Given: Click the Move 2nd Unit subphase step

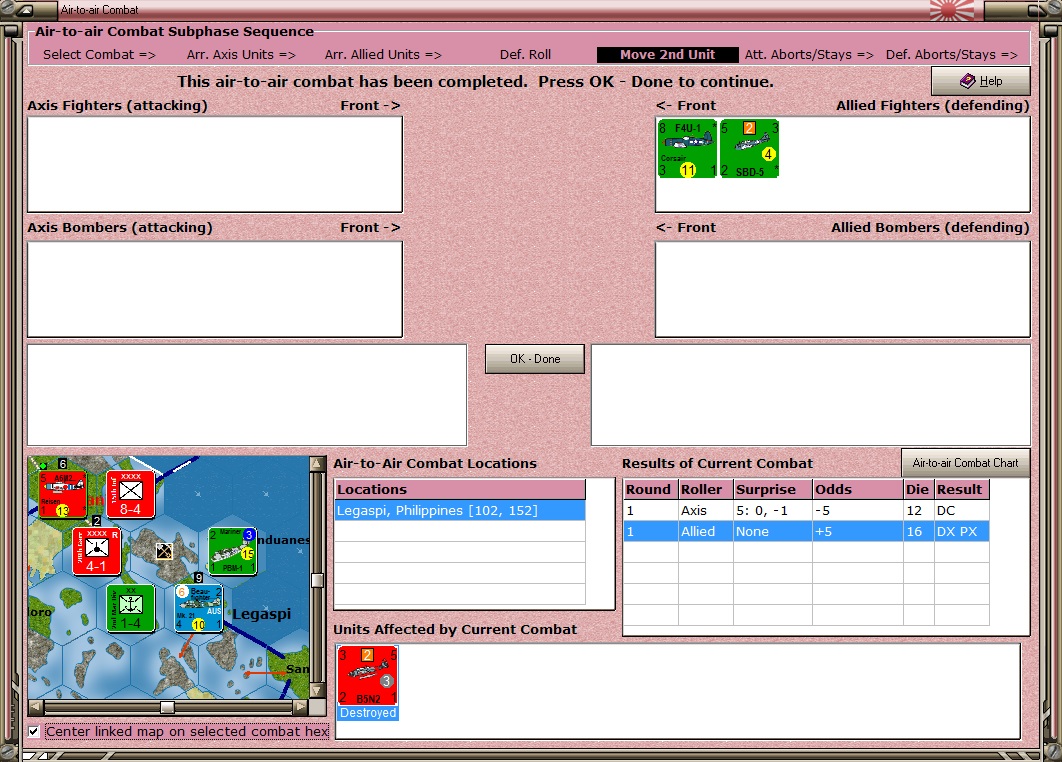Looking at the screenshot, I should (x=667, y=55).
